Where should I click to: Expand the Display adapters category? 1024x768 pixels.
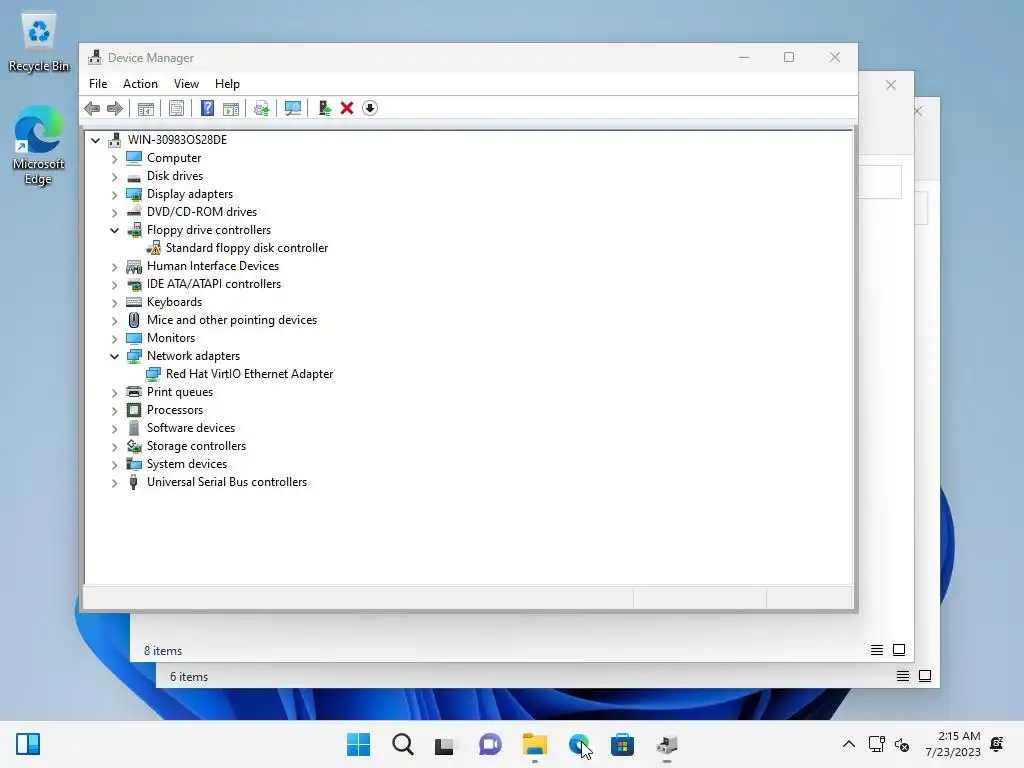point(114,195)
